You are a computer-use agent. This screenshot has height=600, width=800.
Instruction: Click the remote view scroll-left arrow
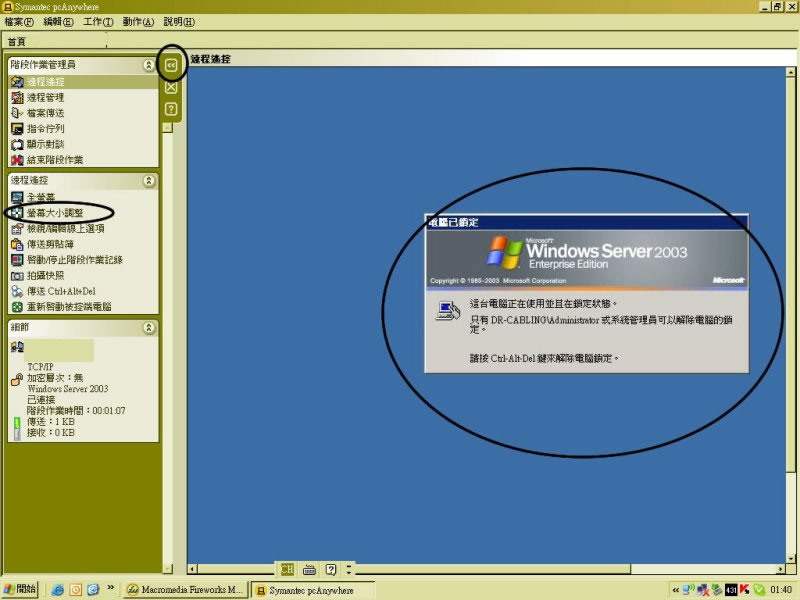192,568
